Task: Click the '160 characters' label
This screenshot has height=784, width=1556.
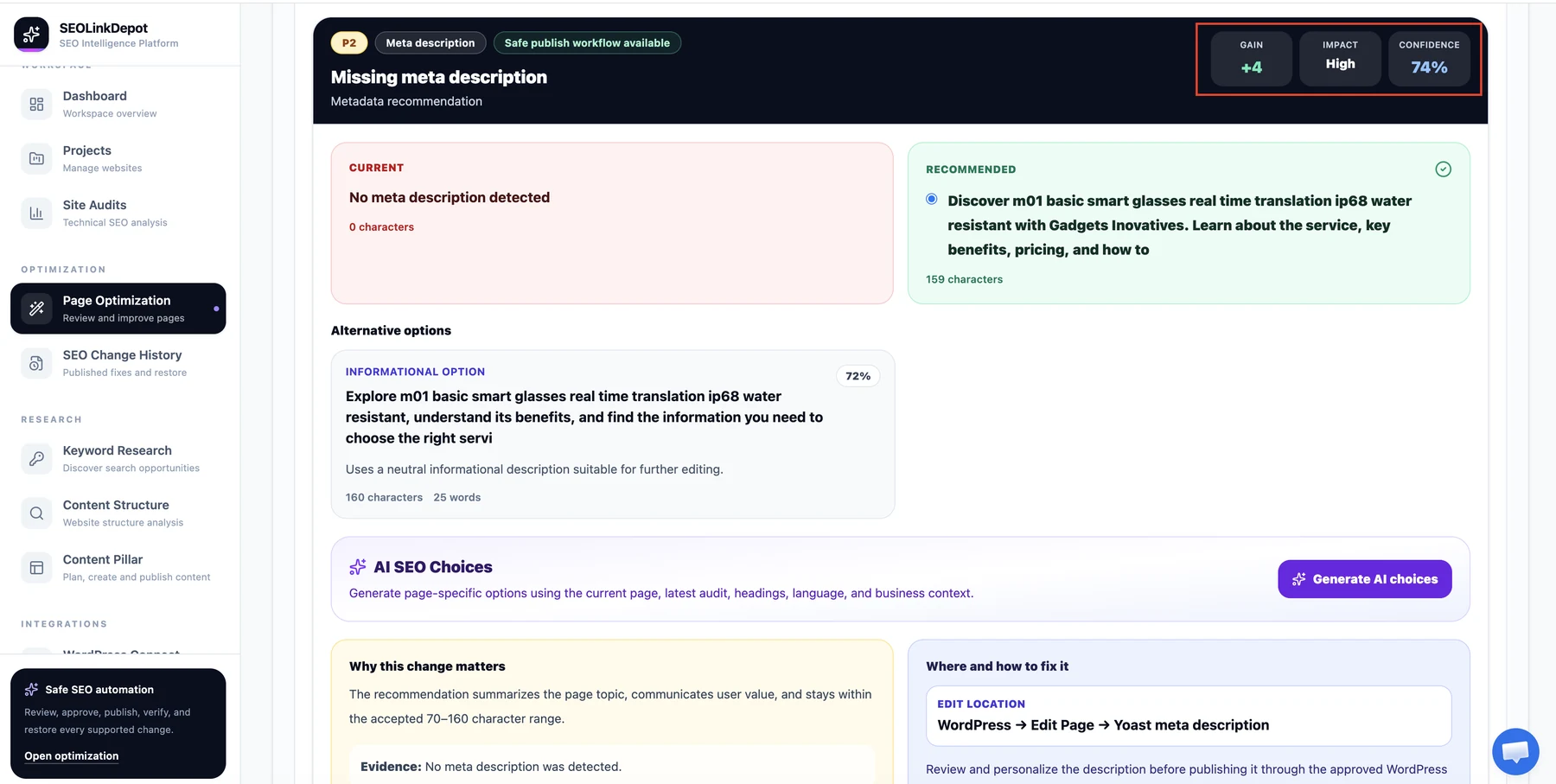Action: 384,498
